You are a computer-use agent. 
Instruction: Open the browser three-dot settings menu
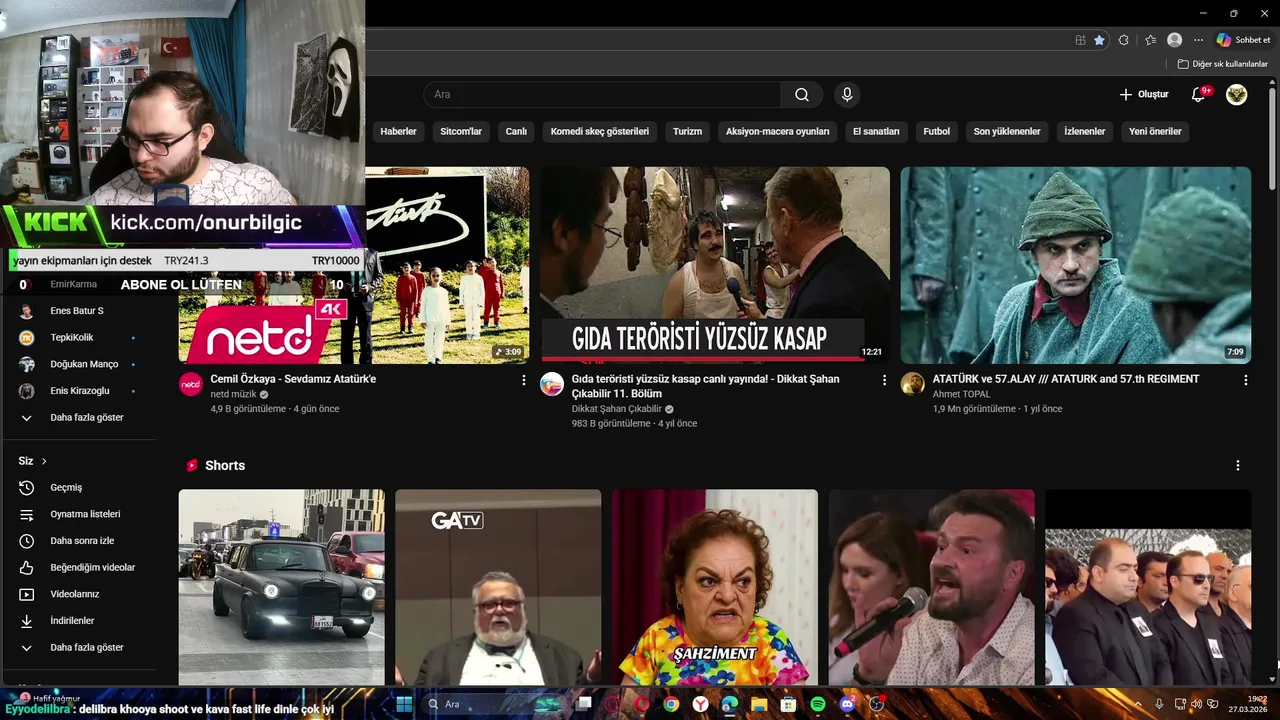pos(1198,40)
